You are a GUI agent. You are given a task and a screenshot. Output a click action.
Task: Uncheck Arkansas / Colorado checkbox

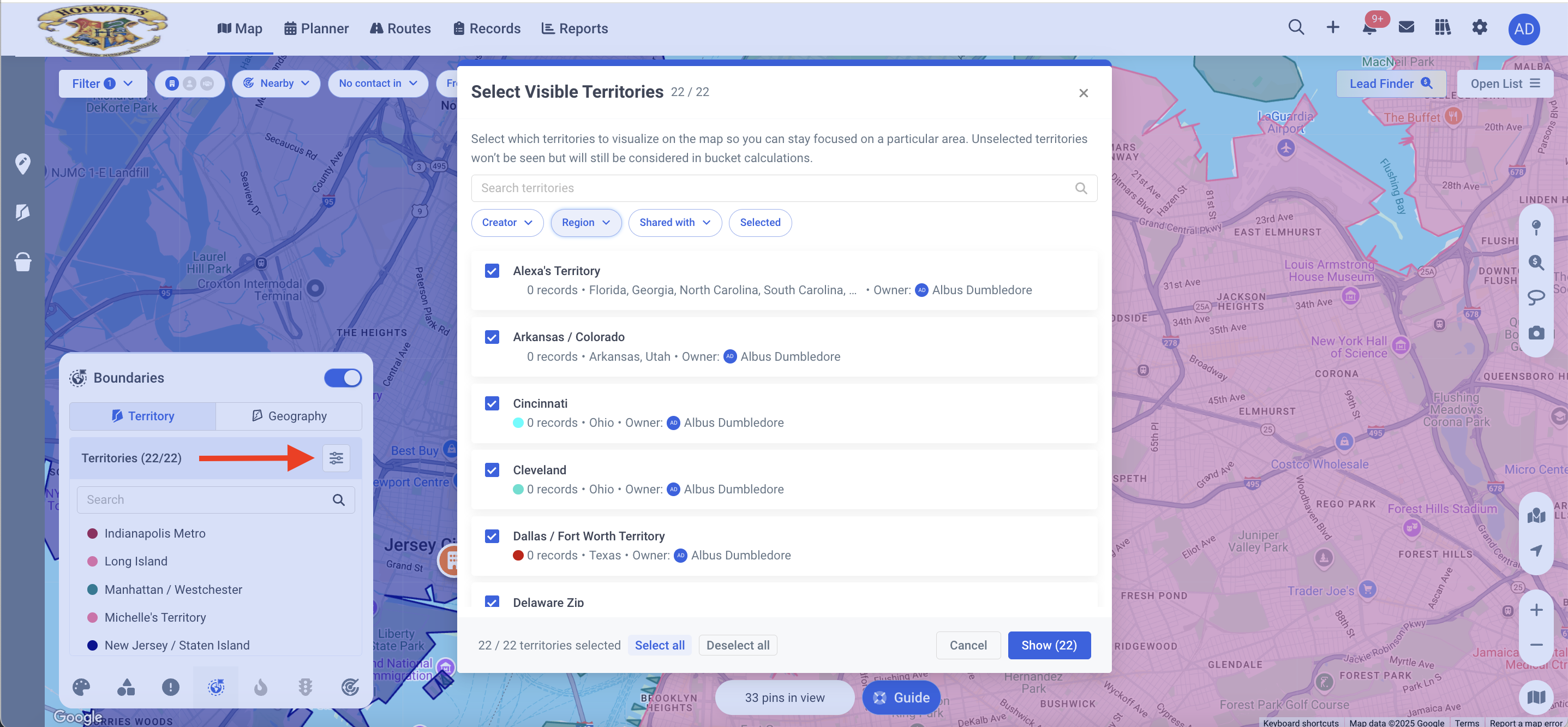click(492, 337)
